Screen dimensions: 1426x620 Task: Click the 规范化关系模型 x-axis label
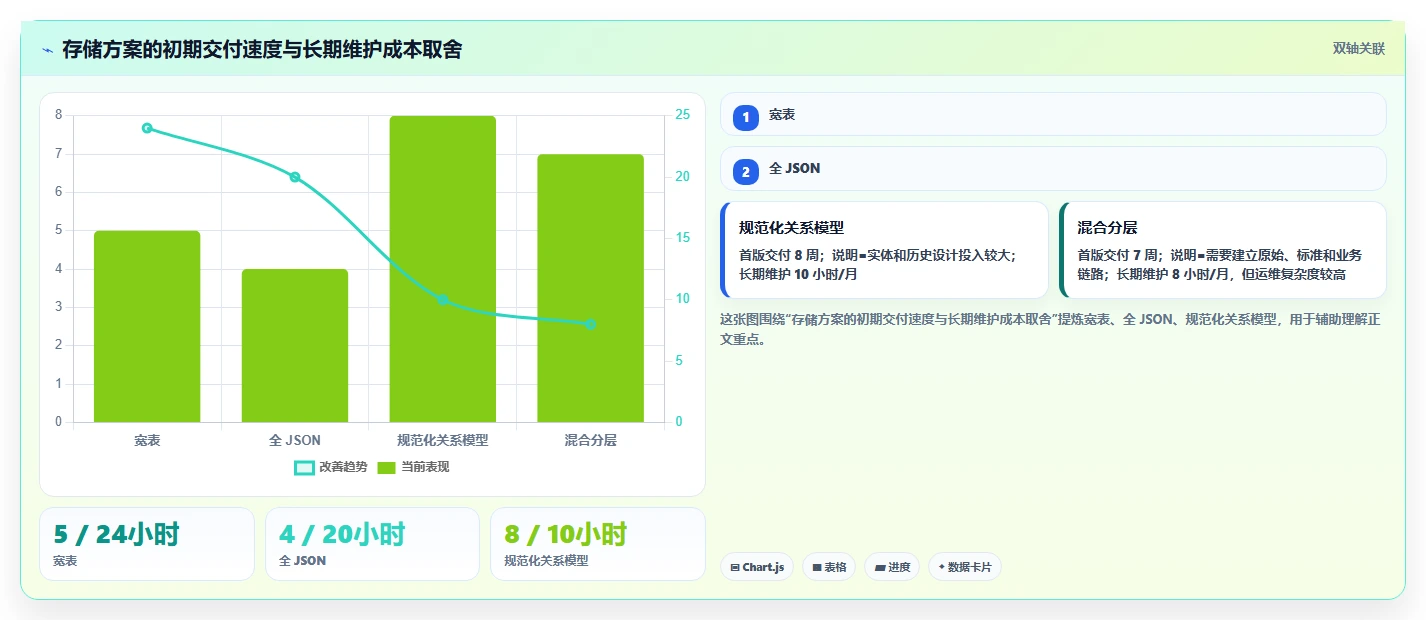(x=443, y=440)
